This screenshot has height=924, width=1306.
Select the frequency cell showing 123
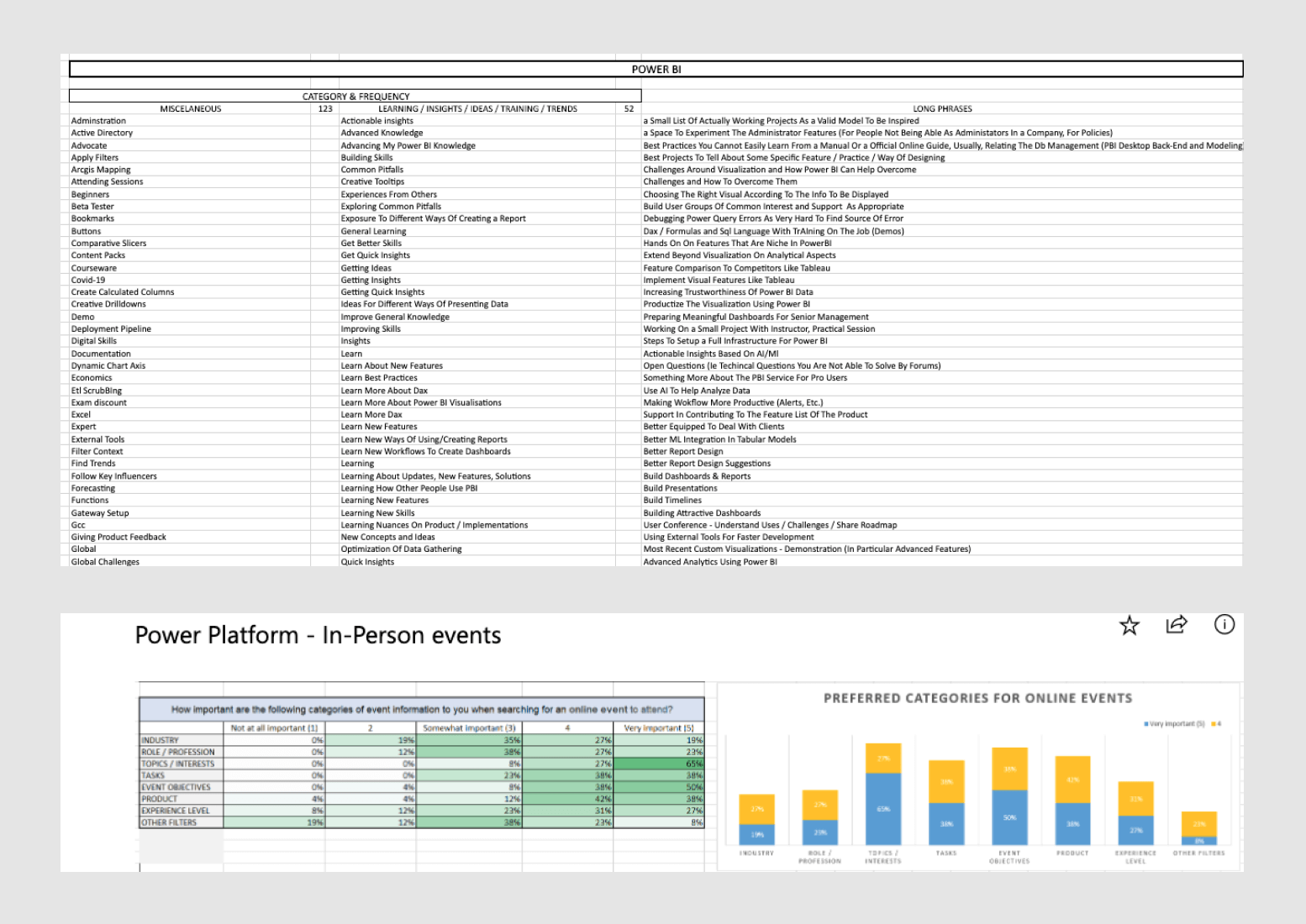325,108
